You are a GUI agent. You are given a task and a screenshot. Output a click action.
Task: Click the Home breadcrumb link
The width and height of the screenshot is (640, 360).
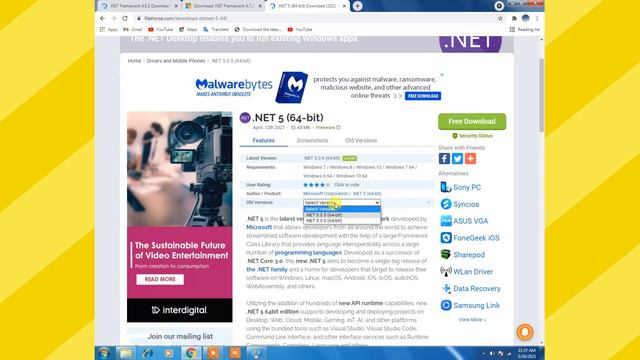[134, 61]
